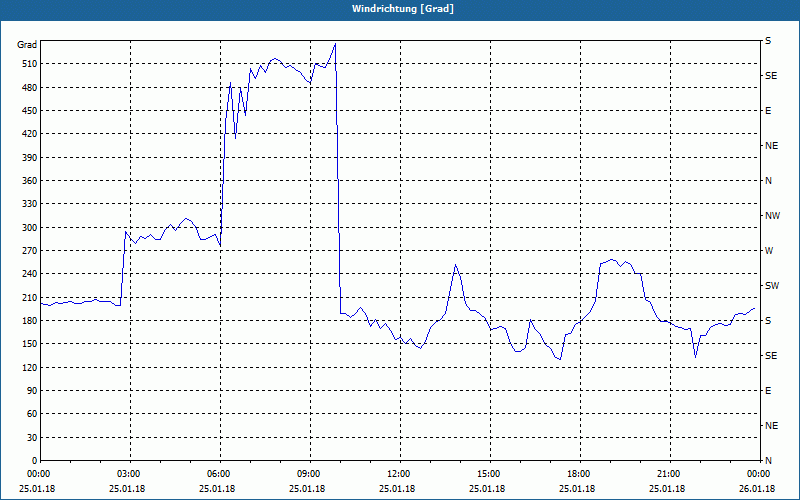Select the 12:00 time label
This screenshot has height=500, width=800.
coord(397,473)
